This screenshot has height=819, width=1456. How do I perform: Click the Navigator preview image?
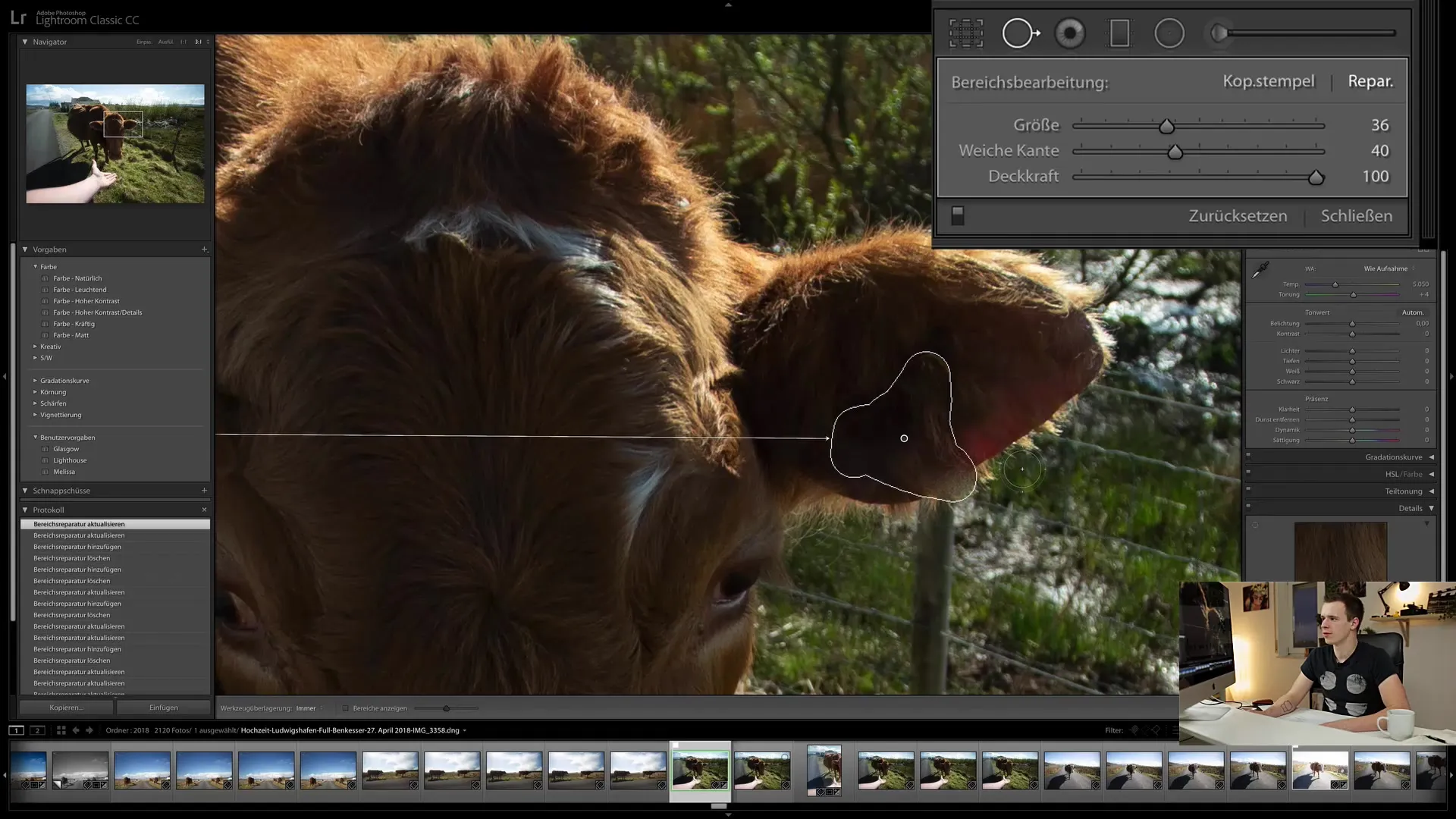tap(115, 143)
